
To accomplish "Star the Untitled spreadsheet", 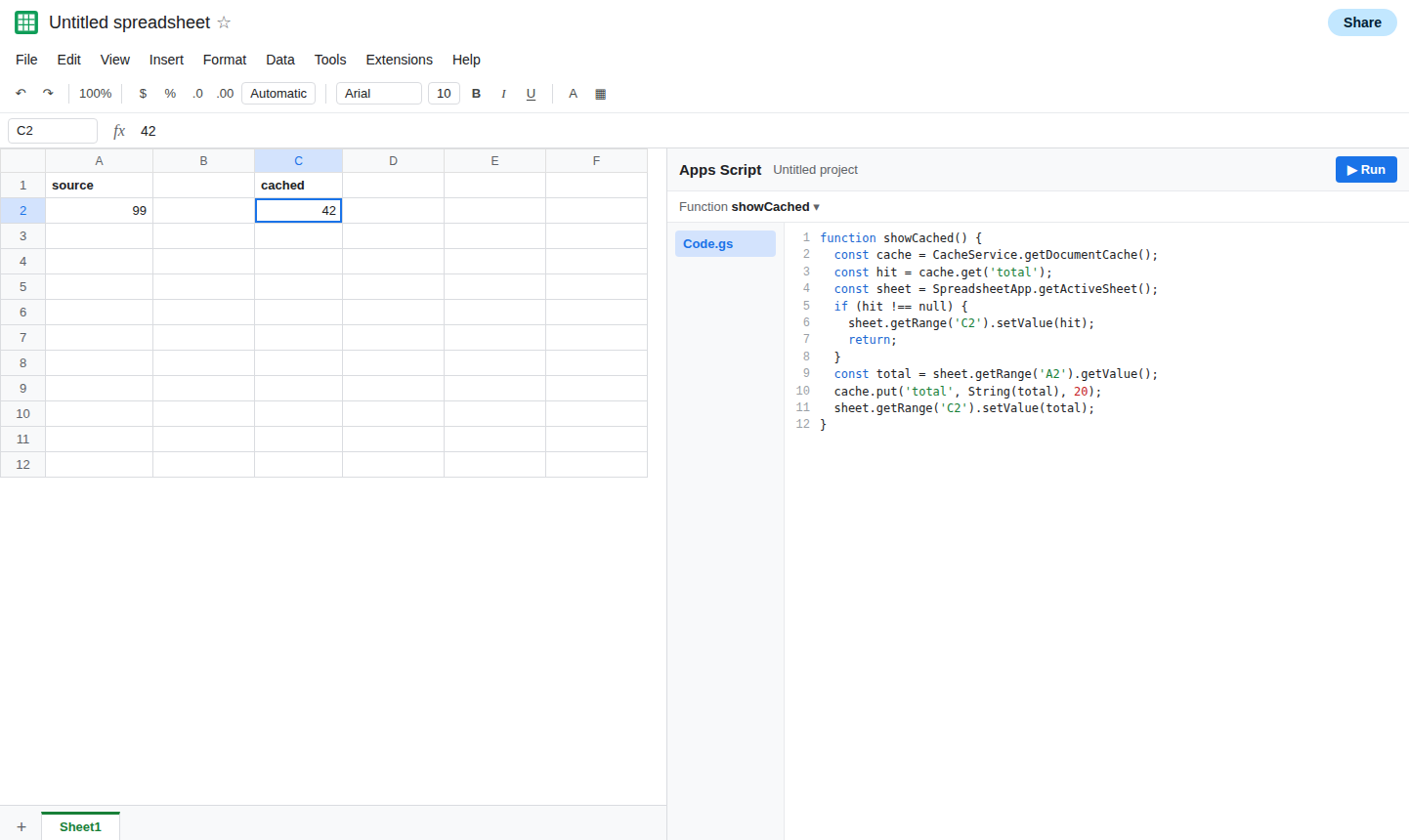I will click(224, 22).
